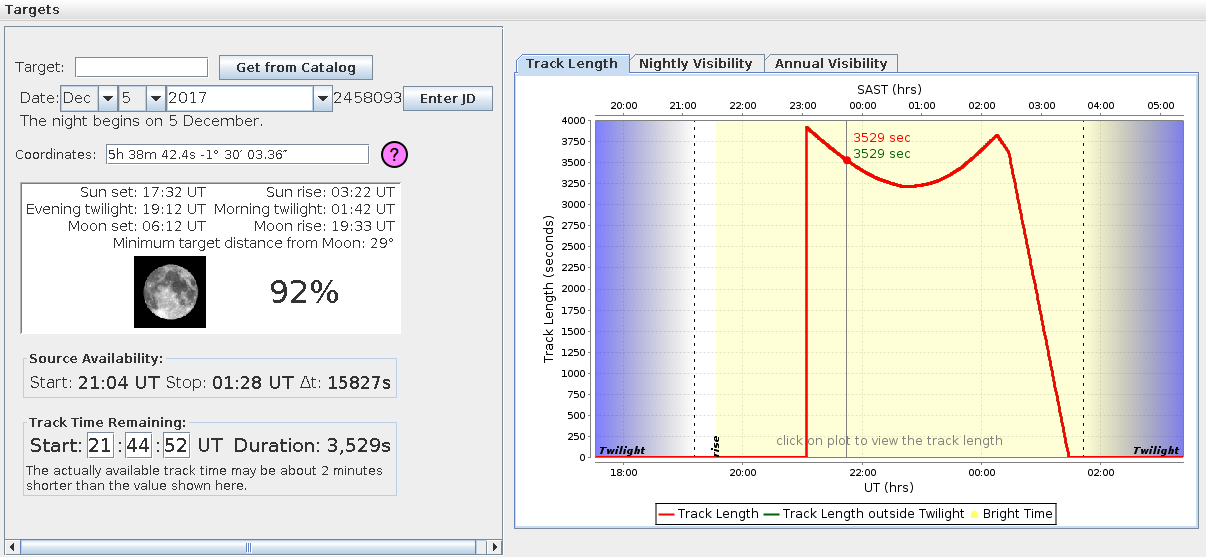This screenshot has height=557, width=1206.
Task: Expand the day dropdown showing 5
Action: click(x=155, y=98)
